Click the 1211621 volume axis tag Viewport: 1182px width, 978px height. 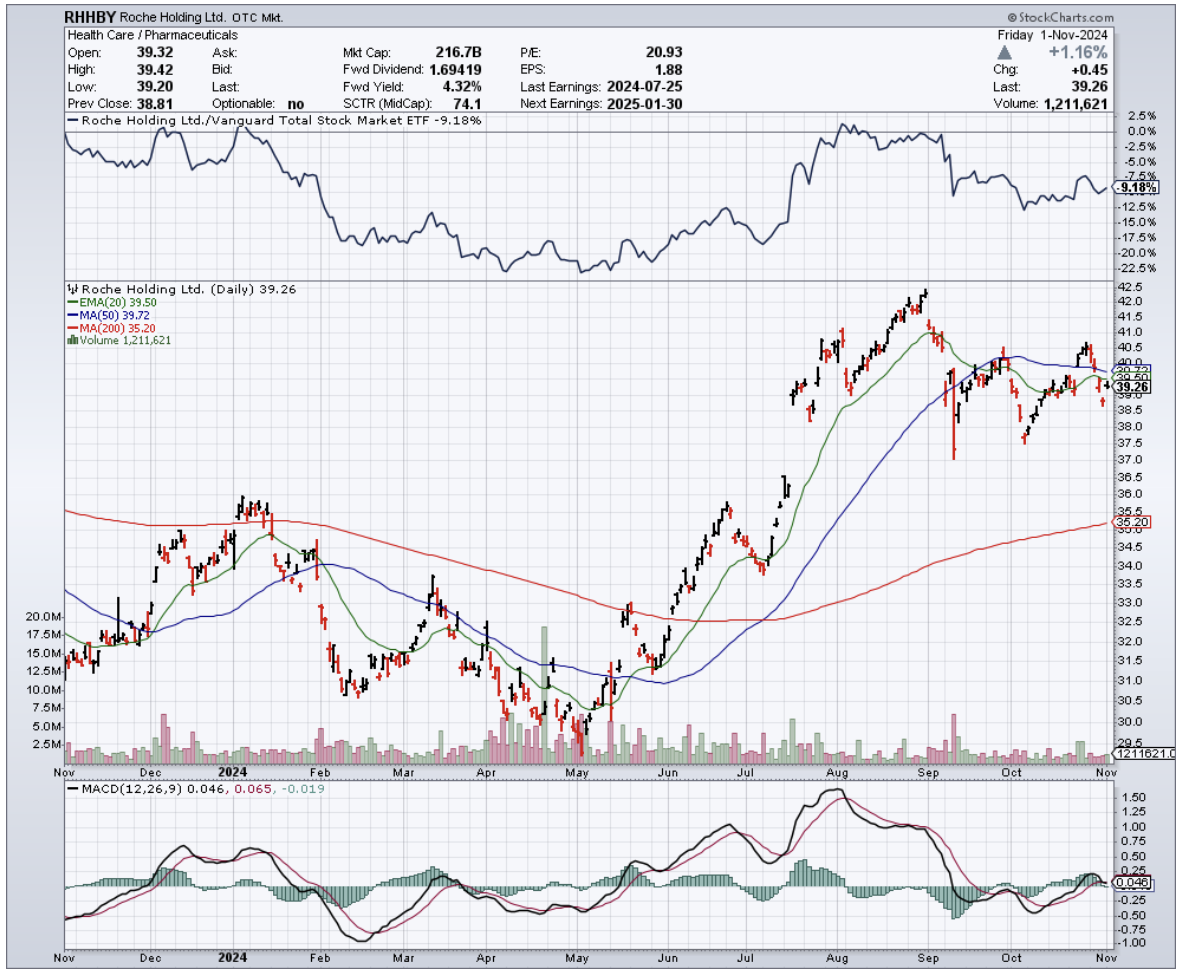pos(1143,753)
